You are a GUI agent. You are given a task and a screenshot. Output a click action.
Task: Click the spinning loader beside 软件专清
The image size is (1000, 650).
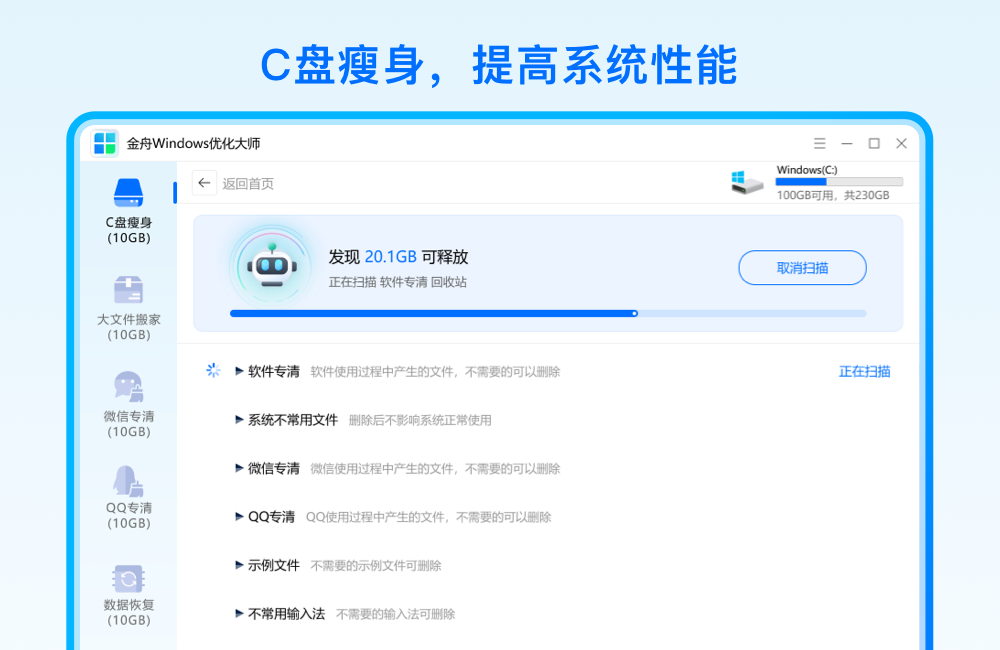click(x=213, y=370)
